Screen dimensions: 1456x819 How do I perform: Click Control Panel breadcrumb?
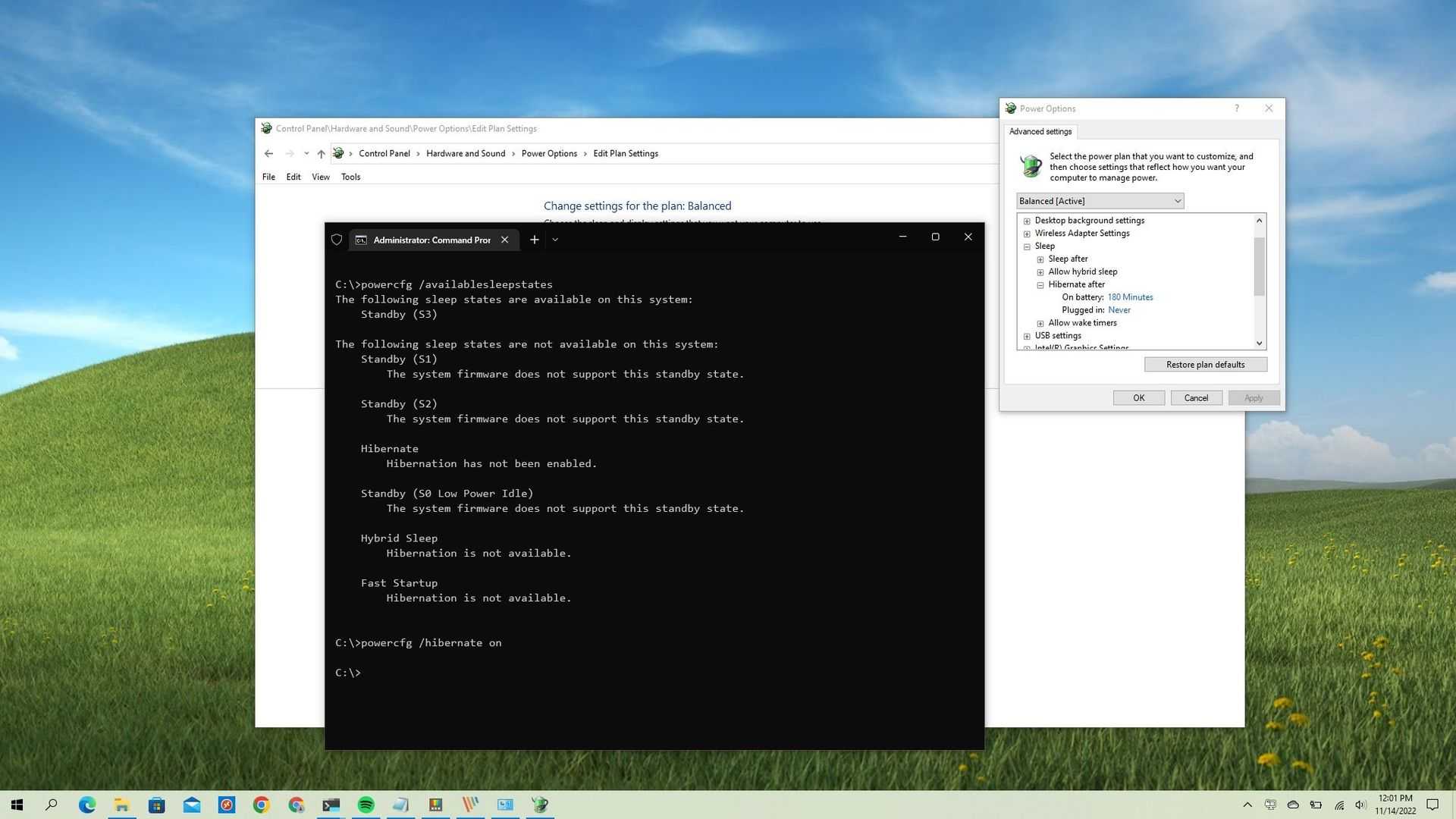click(384, 153)
